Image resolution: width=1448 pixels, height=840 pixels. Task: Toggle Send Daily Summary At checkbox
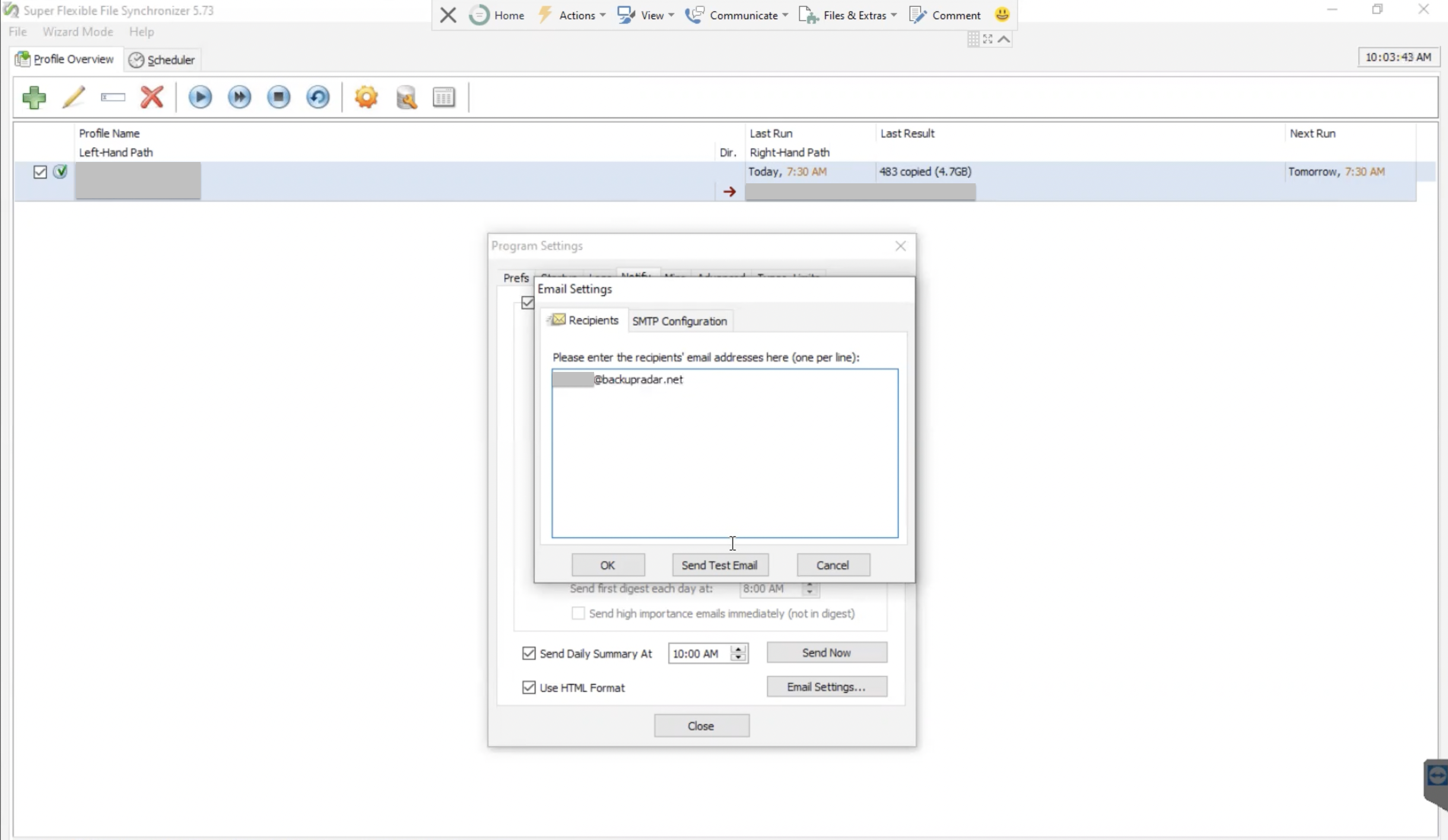point(528,653)
